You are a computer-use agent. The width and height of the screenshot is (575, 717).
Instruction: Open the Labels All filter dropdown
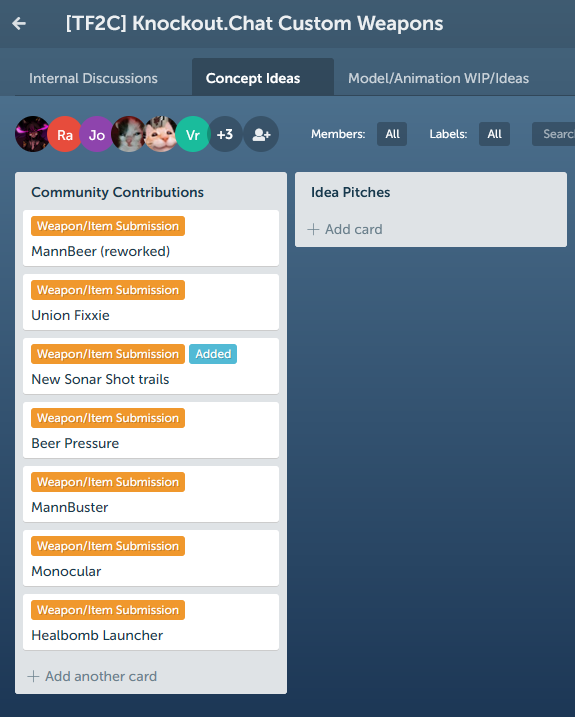[x=494, y=134]
